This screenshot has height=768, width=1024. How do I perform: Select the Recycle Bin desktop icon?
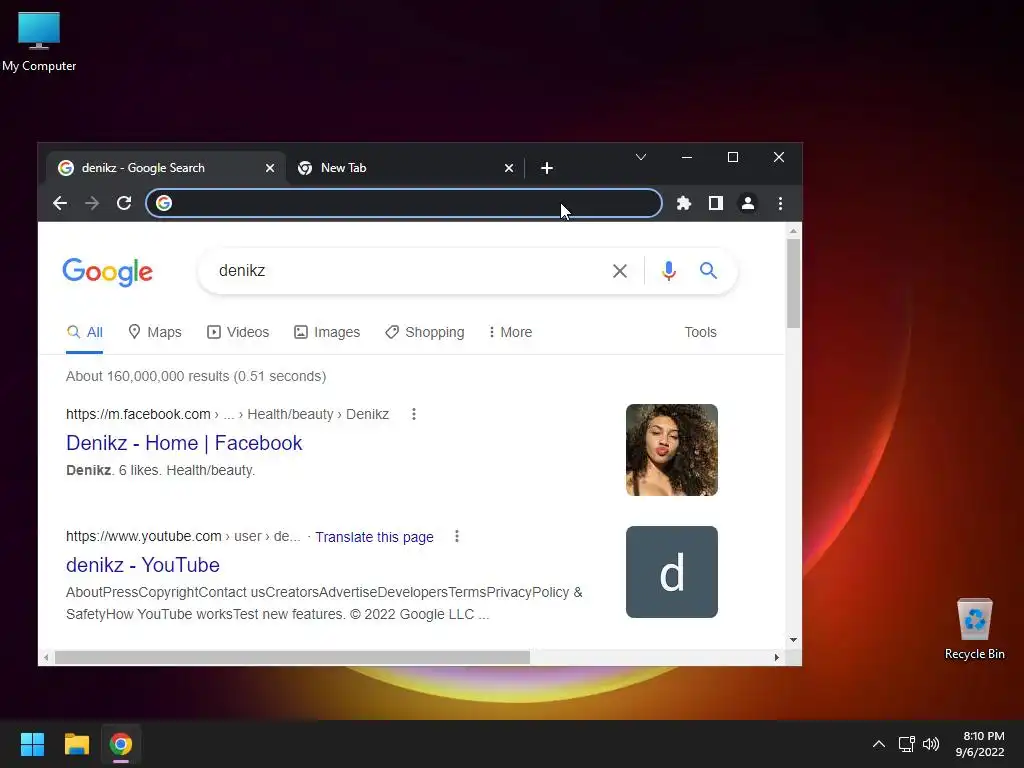click(x=974, y=629)
